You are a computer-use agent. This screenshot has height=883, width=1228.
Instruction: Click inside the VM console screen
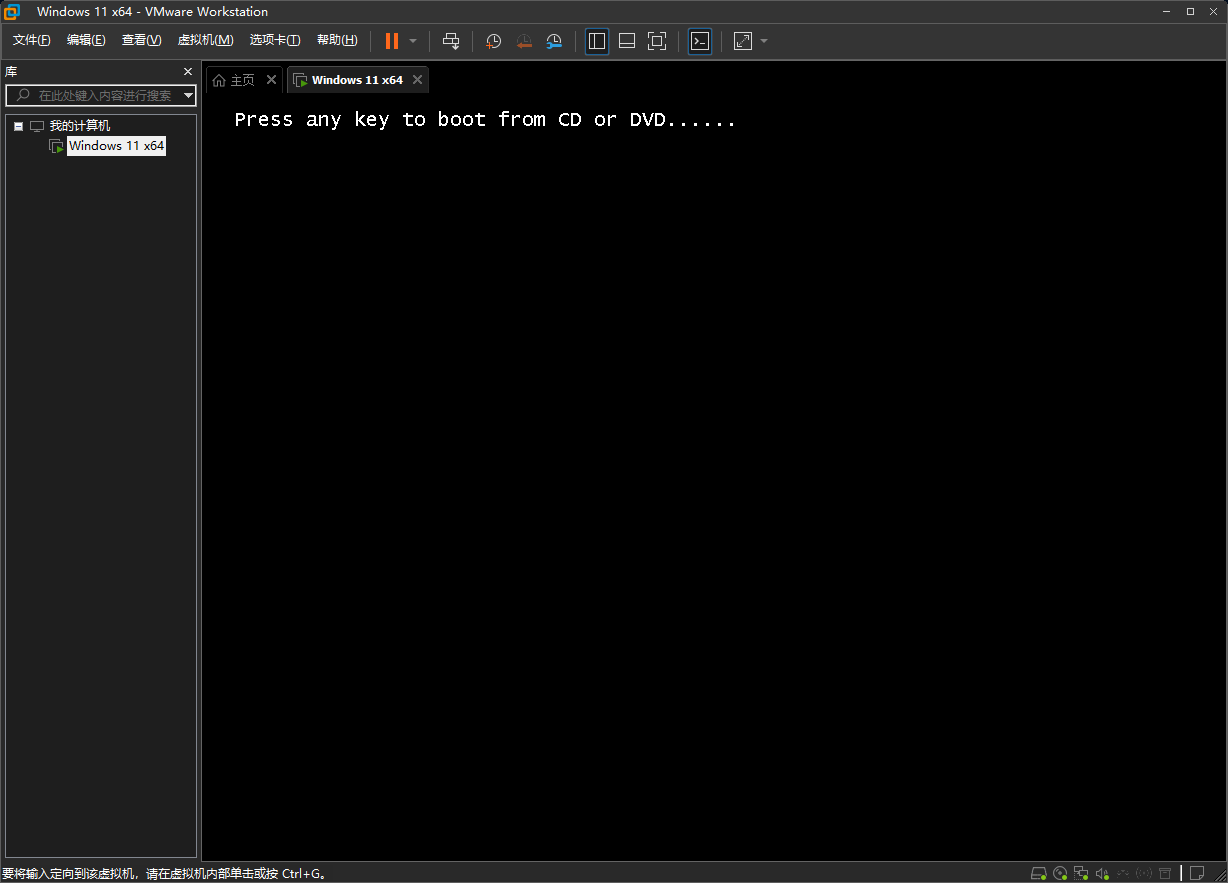coord(714,480)
